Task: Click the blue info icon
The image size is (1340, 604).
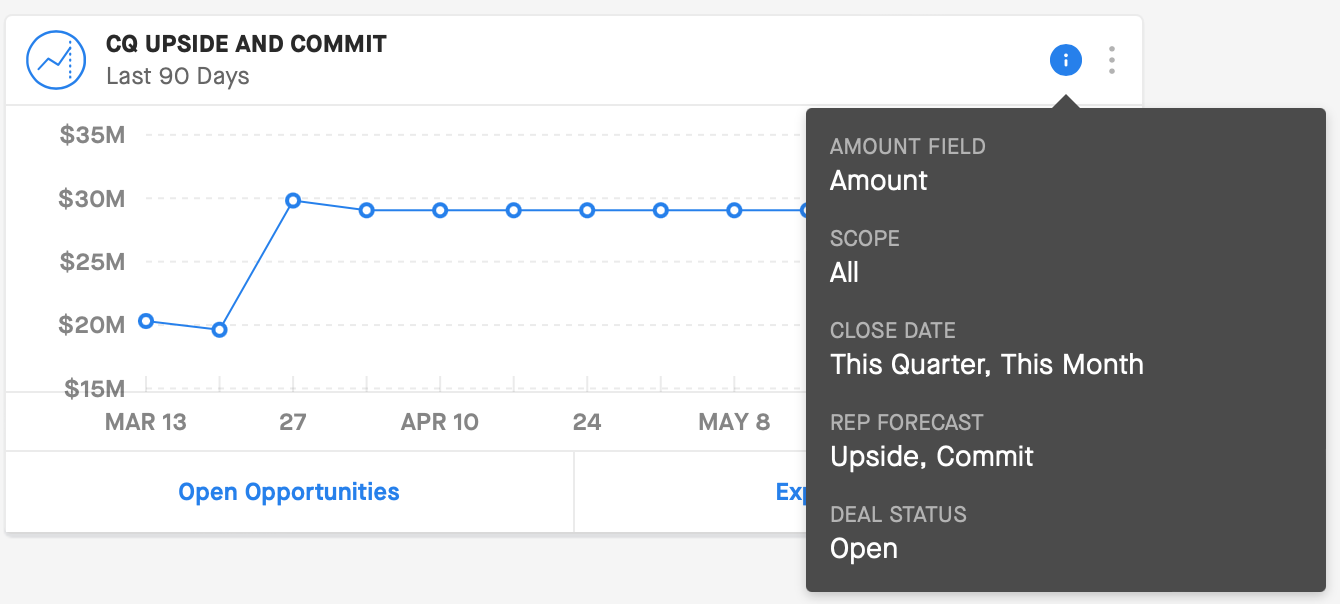Action: point(1066,60)
